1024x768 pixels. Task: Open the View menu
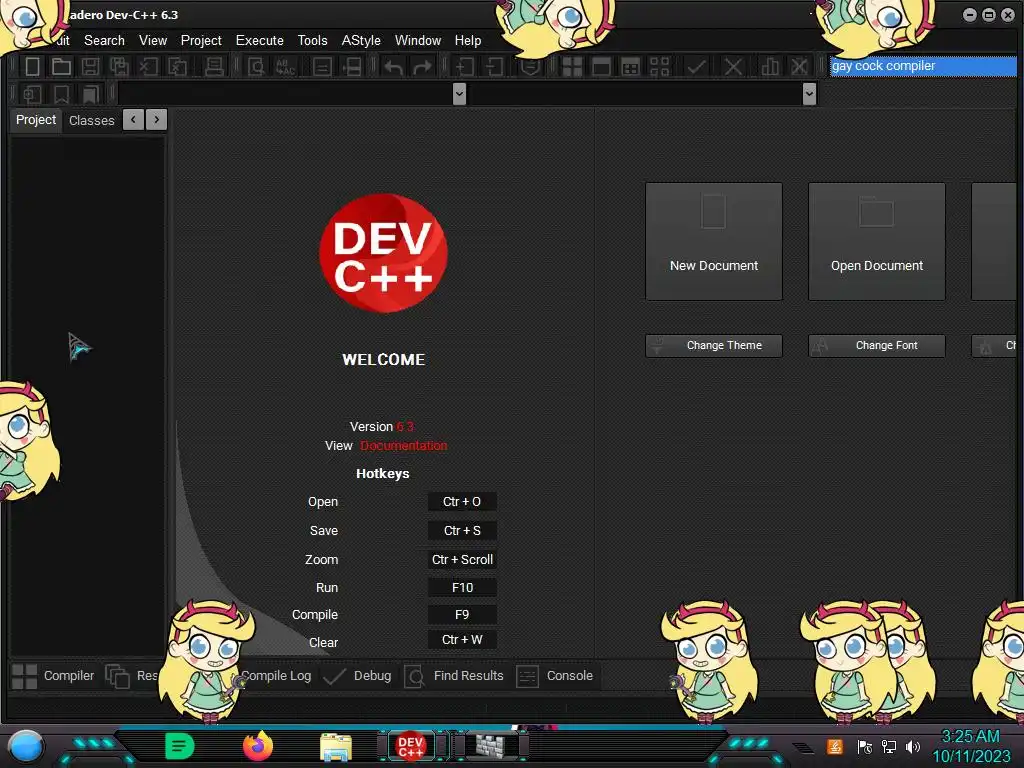[x=153, y=40]
